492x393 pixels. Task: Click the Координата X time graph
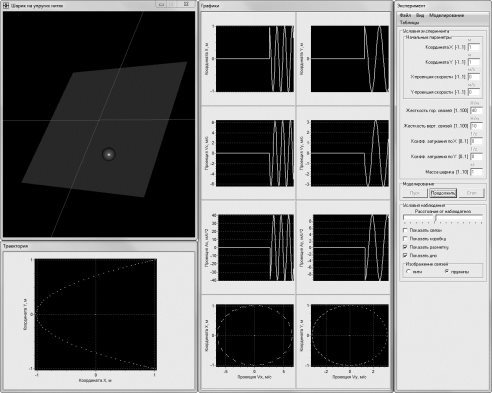pyautogui.click(x=255, y=59)
